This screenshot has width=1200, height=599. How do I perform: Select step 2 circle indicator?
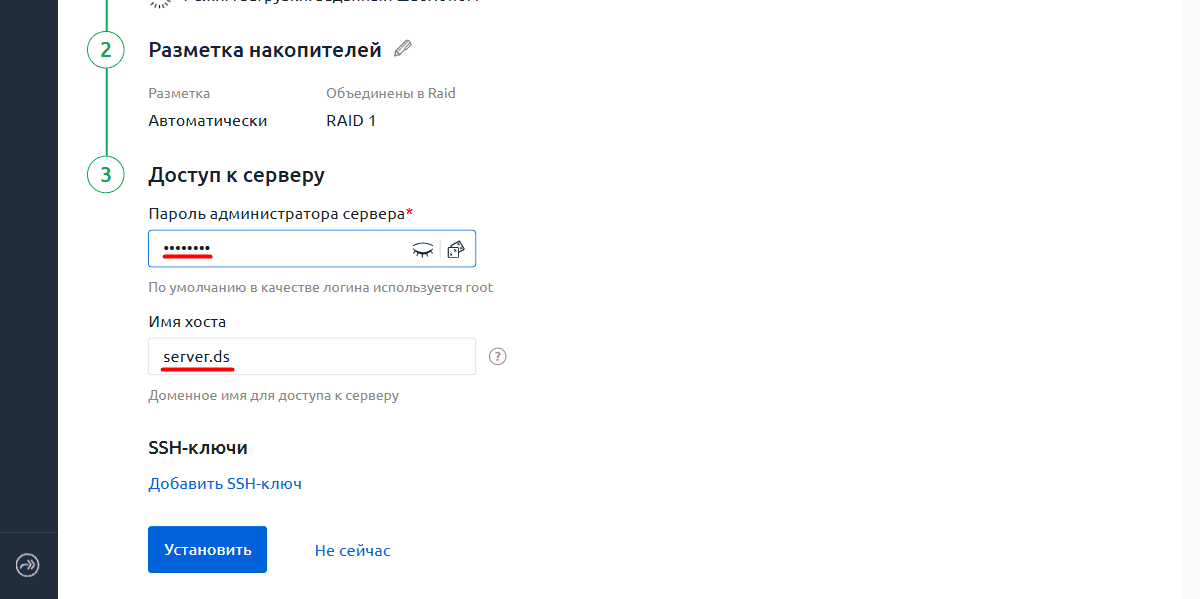tap(106, 49)
